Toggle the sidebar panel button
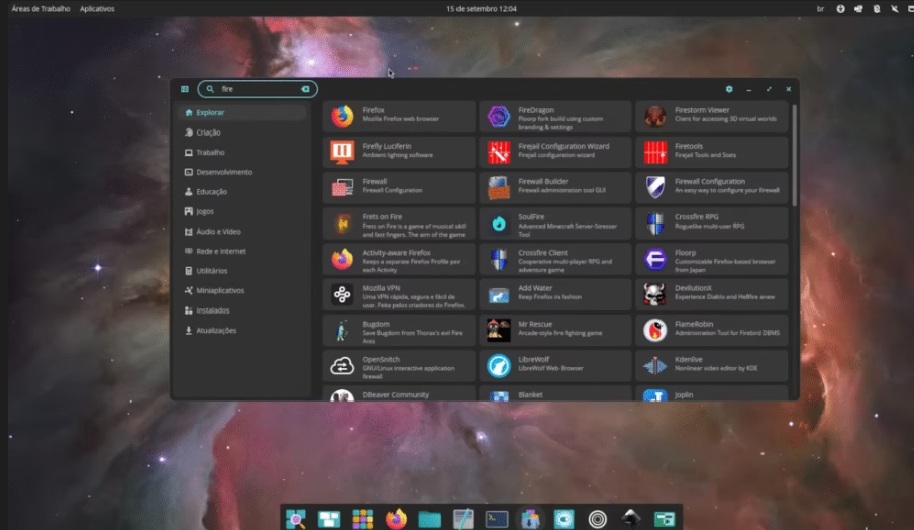 [185, 89]
